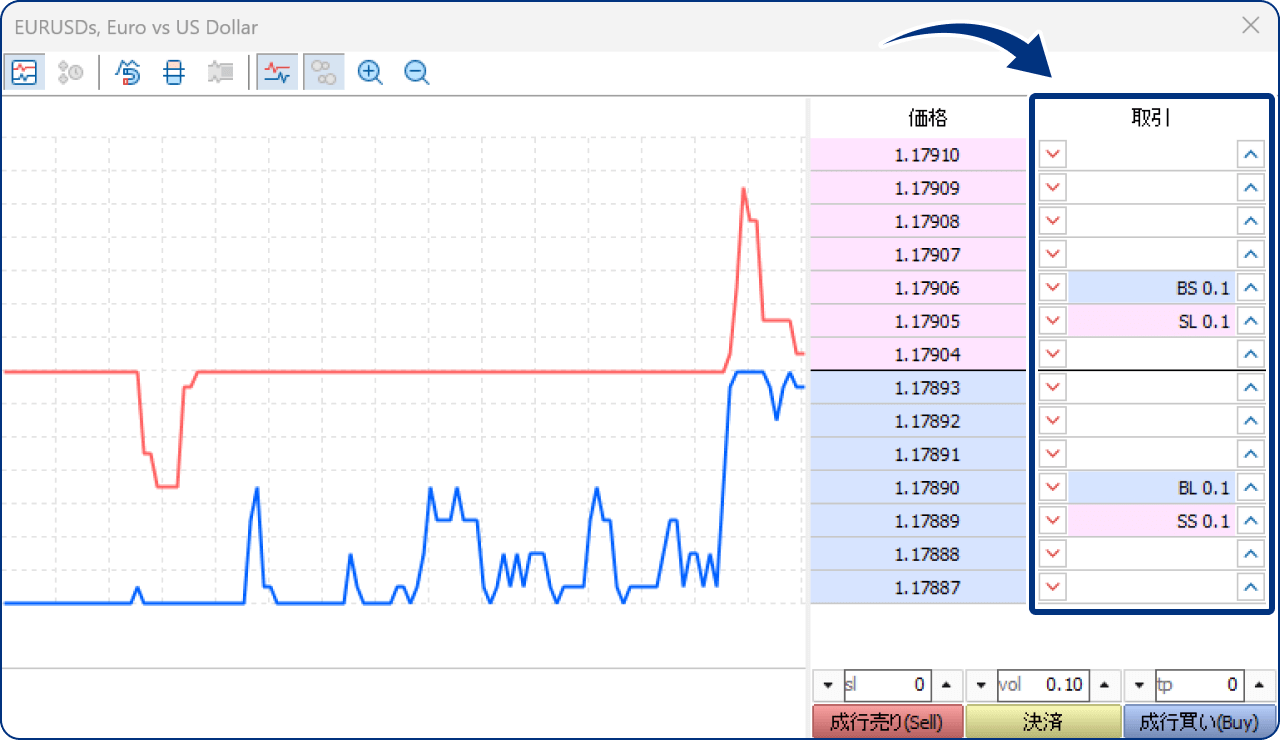1280x740 pixels.
Task: Select the SL 0.1 pending order cell
Action: click(1151, 321)
